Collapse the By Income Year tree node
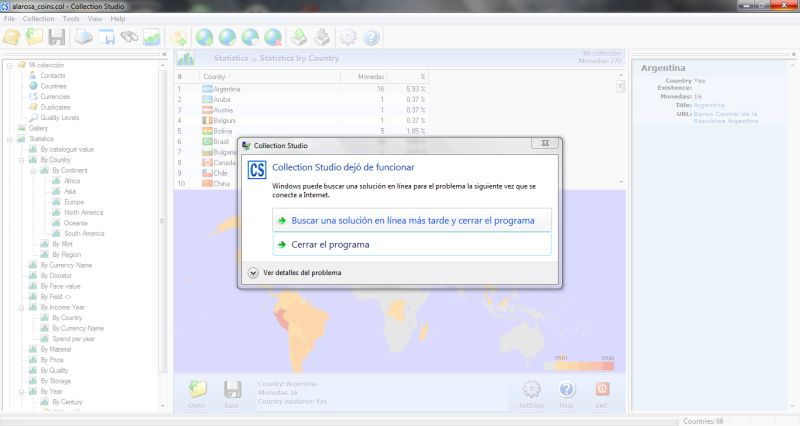 pos(21,308)
